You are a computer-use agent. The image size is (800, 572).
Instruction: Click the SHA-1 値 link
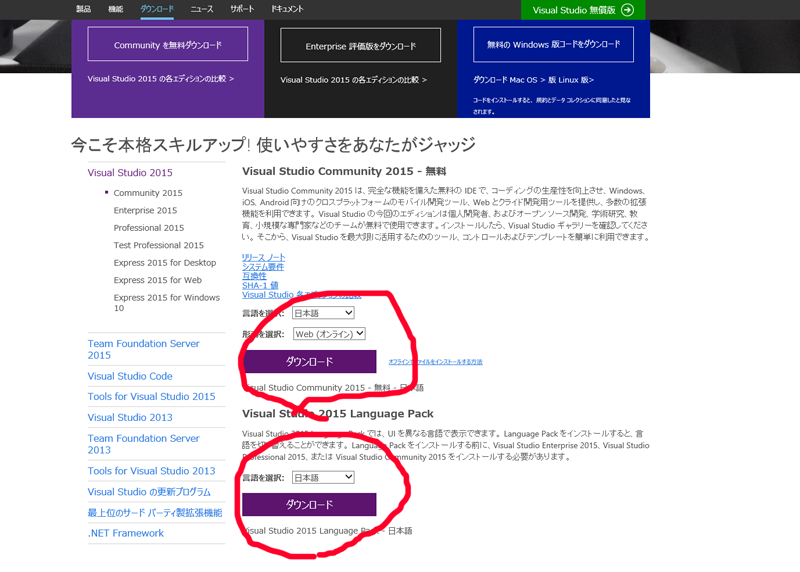(x=259, y=286)
